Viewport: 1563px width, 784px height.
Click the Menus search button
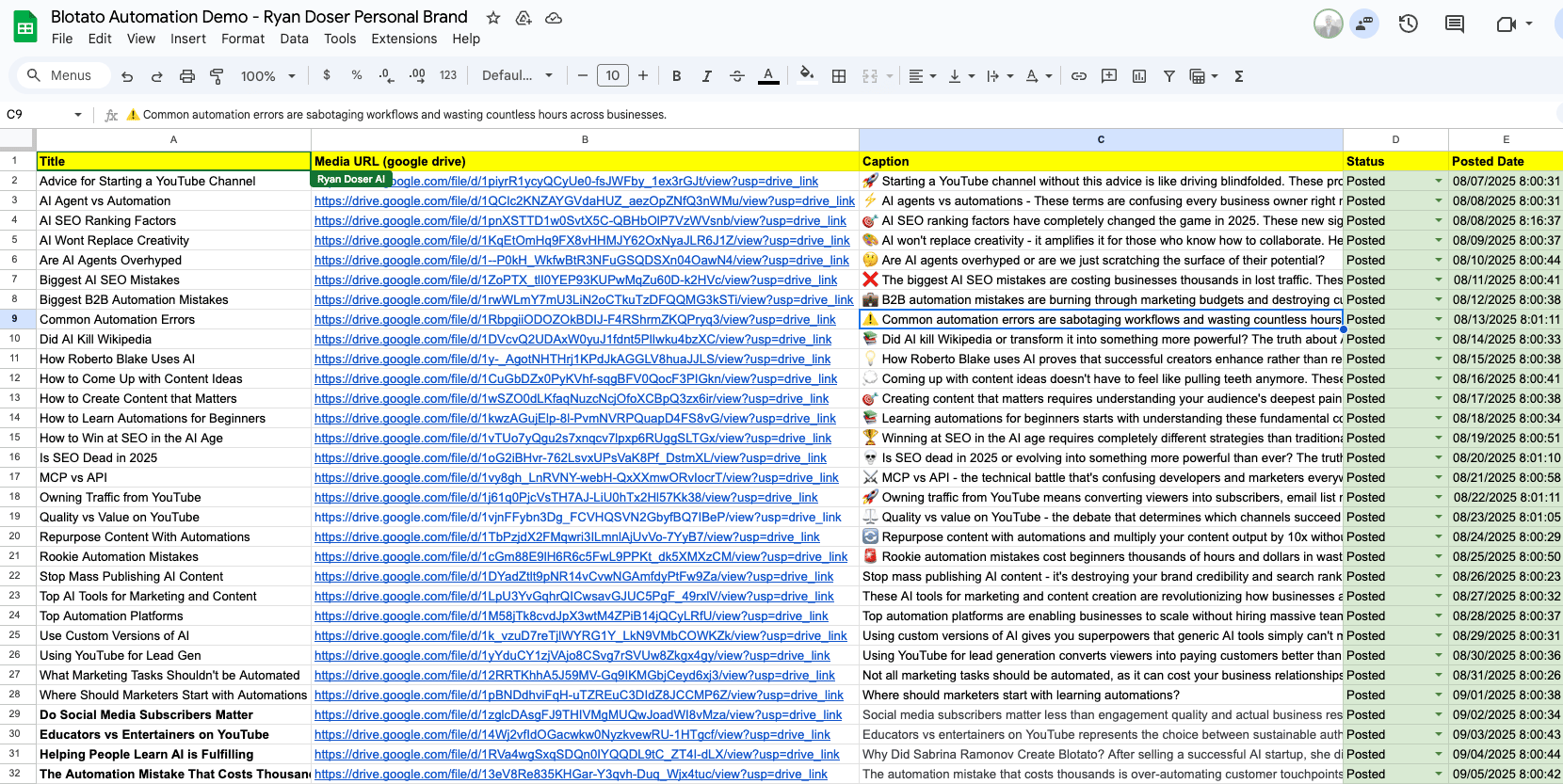point(60,76)
